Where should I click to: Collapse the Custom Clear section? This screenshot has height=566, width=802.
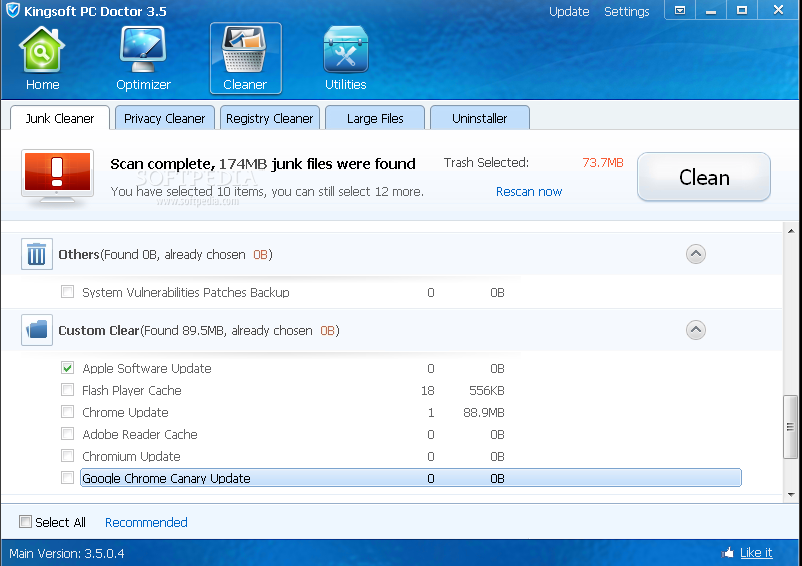696,330
